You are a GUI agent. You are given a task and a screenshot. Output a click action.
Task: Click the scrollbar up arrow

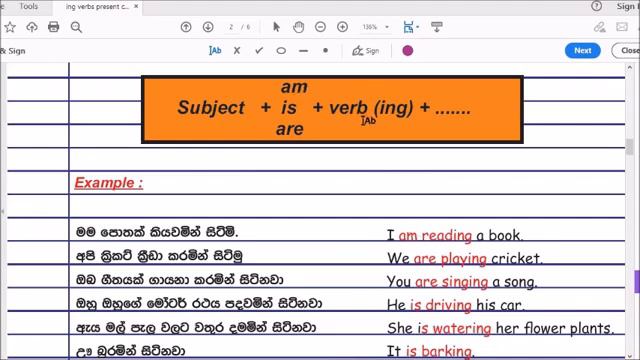tap(630, 67)
